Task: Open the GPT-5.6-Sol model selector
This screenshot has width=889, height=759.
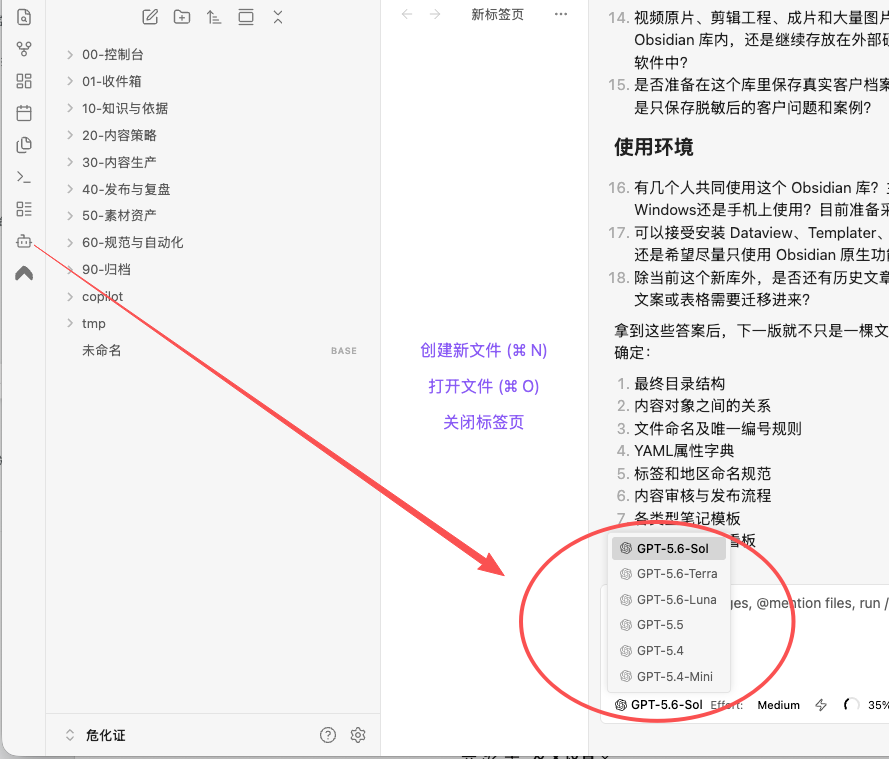Action: click(659, 705)
